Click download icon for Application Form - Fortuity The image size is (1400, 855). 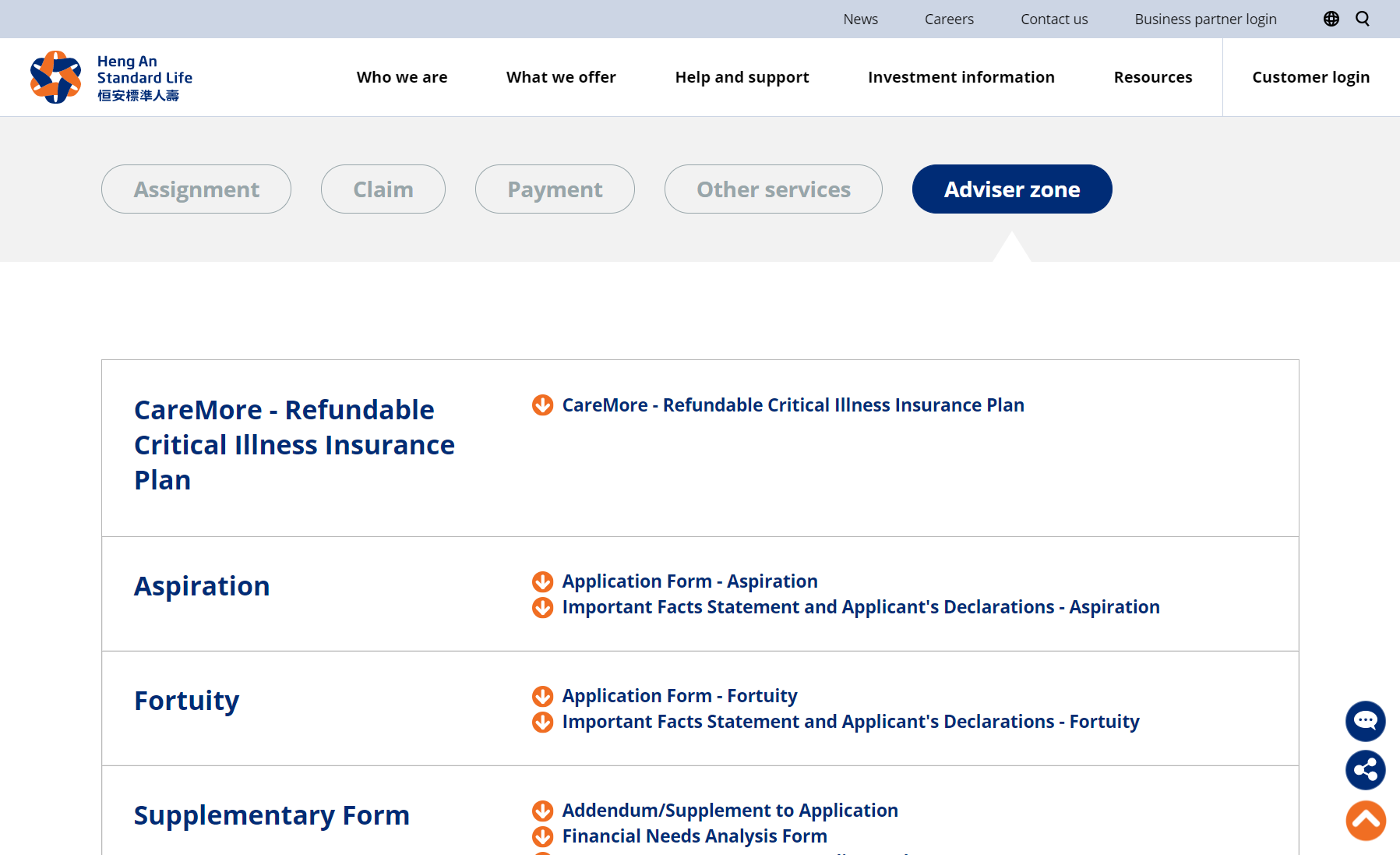543,696
